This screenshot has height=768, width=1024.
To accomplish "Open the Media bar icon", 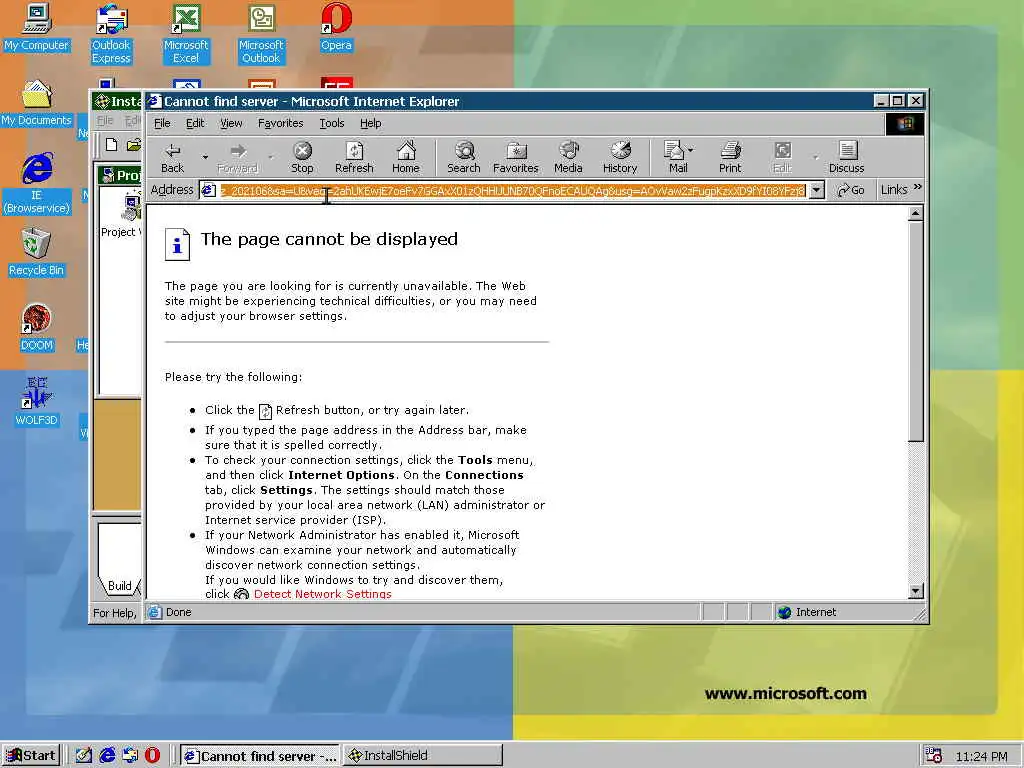I will [x=568, y=158].
